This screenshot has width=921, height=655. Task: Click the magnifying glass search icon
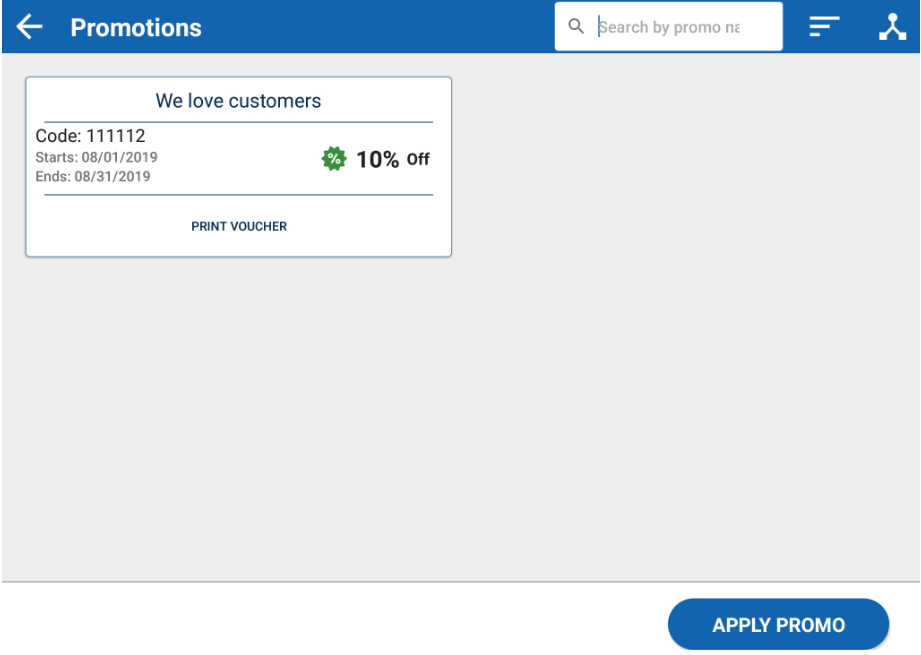coord(576,27)
